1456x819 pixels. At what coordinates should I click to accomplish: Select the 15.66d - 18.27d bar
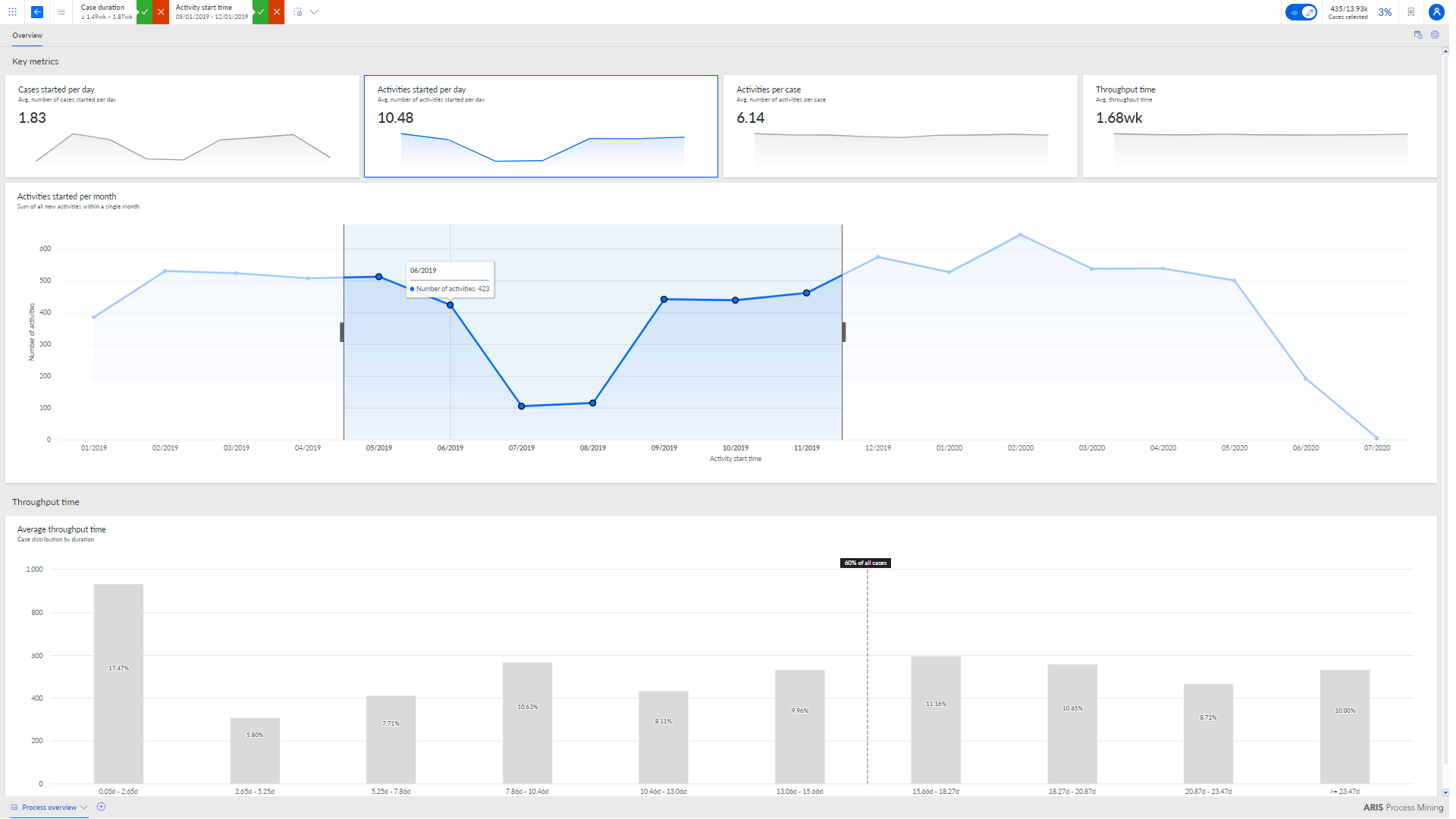pyautogui.click(x=936, y=720)
